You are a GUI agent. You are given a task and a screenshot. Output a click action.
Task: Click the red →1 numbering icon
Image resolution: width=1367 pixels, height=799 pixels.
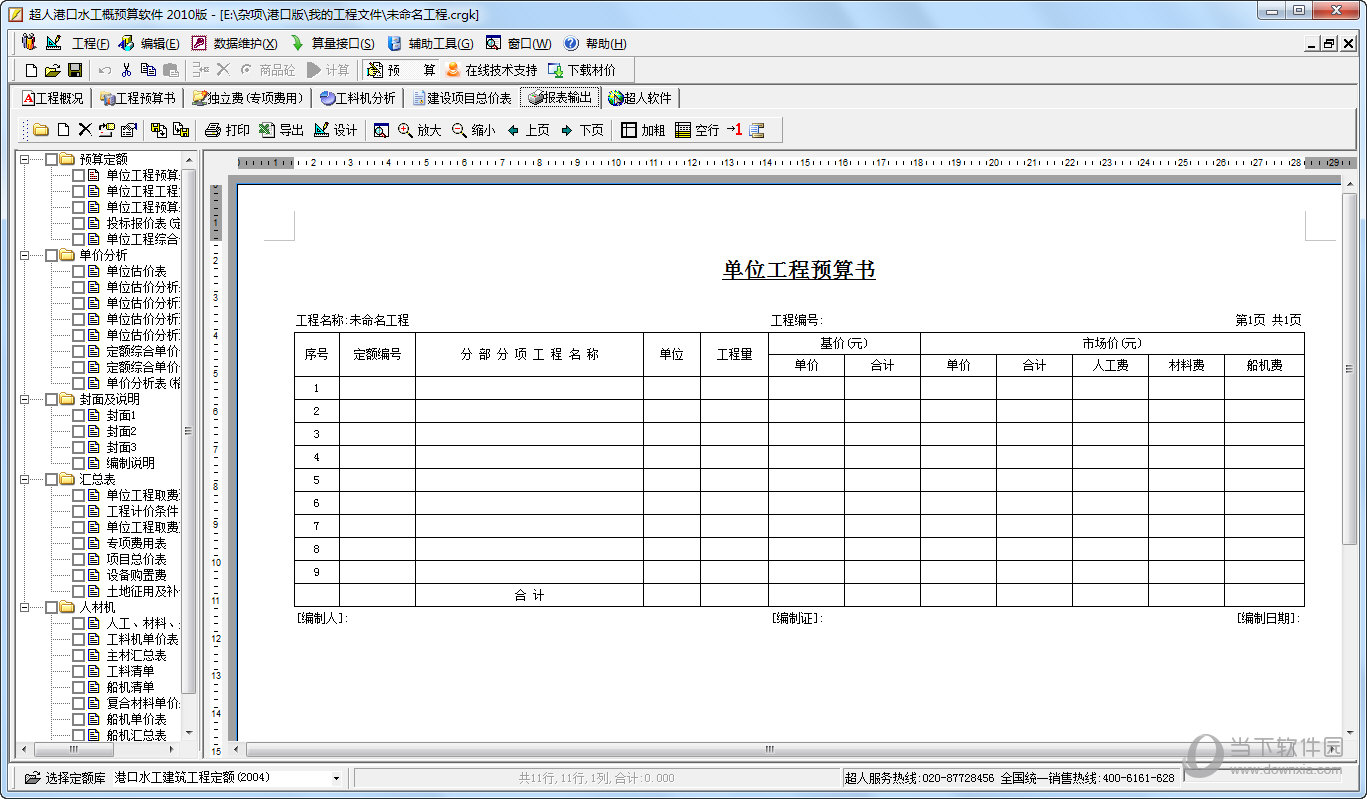[x=735, y=130]
